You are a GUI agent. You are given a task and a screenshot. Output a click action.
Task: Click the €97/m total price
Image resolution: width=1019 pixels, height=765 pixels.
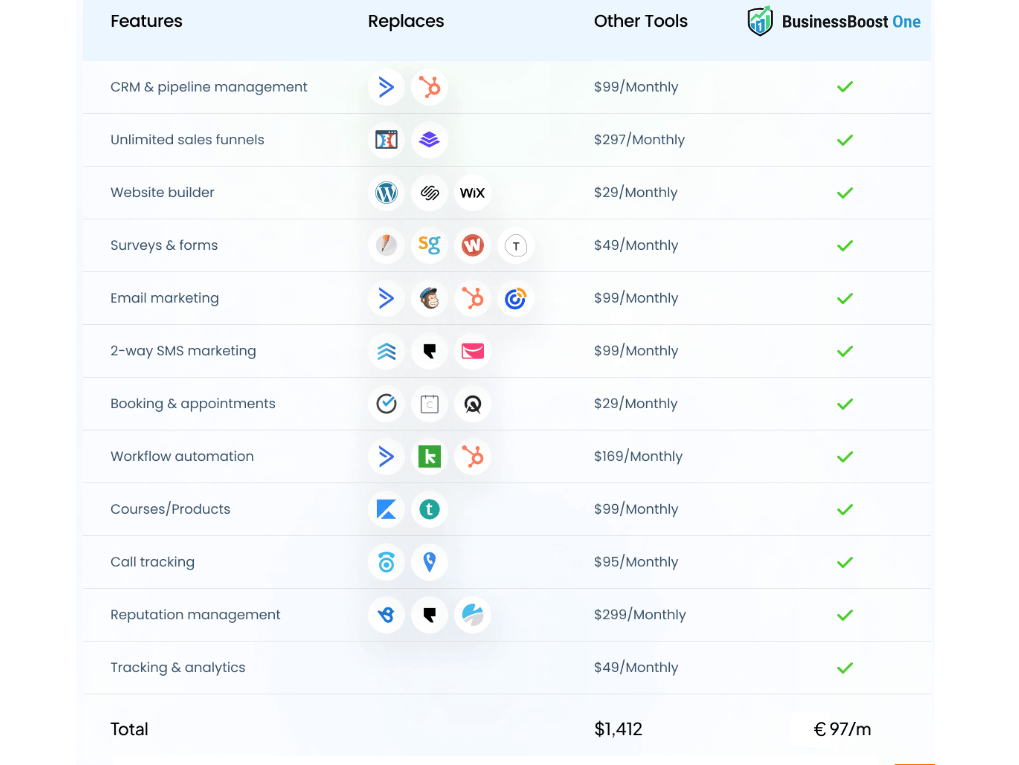tap(842, 729)
